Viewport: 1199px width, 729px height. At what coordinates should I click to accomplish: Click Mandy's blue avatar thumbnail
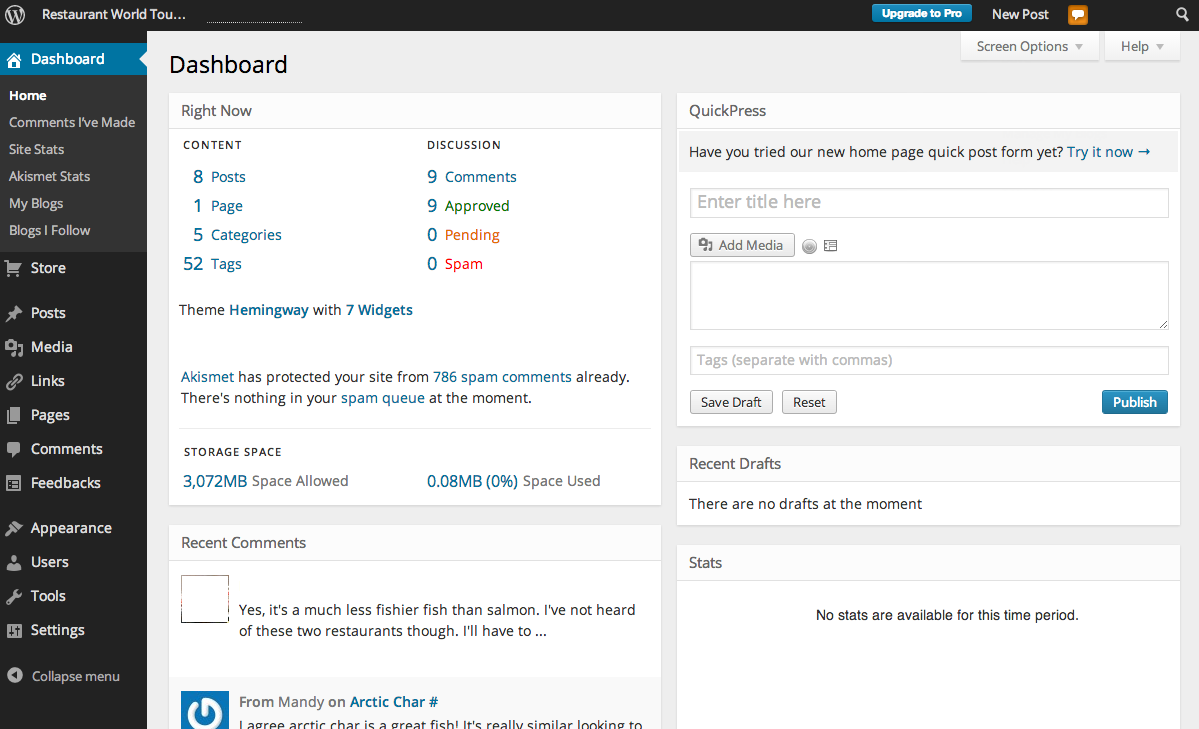(205, 710)
